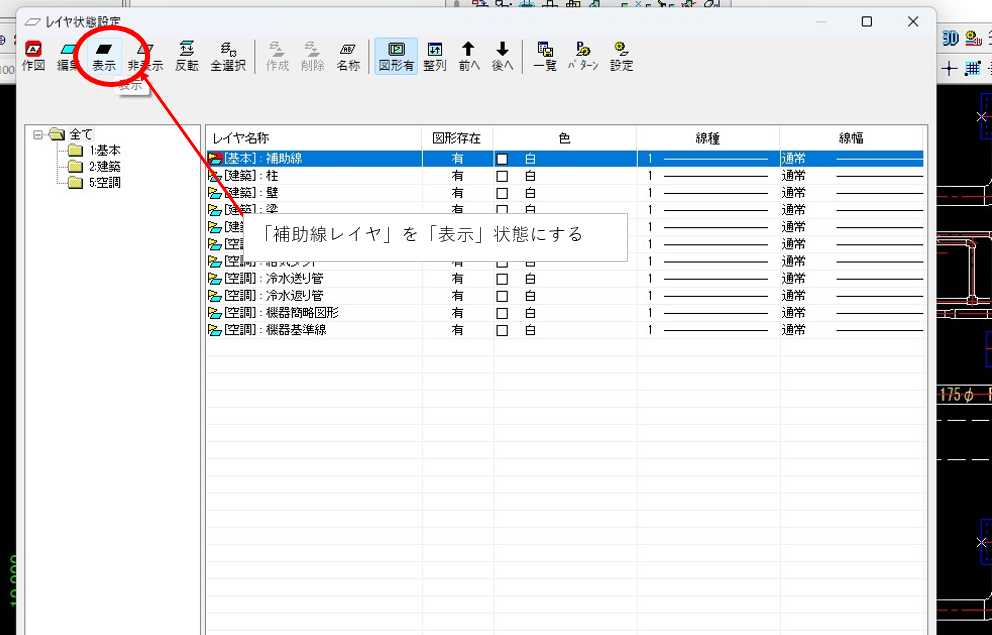Image resolution: width=992 pixels, height=635 pixels.
Task: Click the greyed 作成 (create) icon
Action: coord(277,56)
